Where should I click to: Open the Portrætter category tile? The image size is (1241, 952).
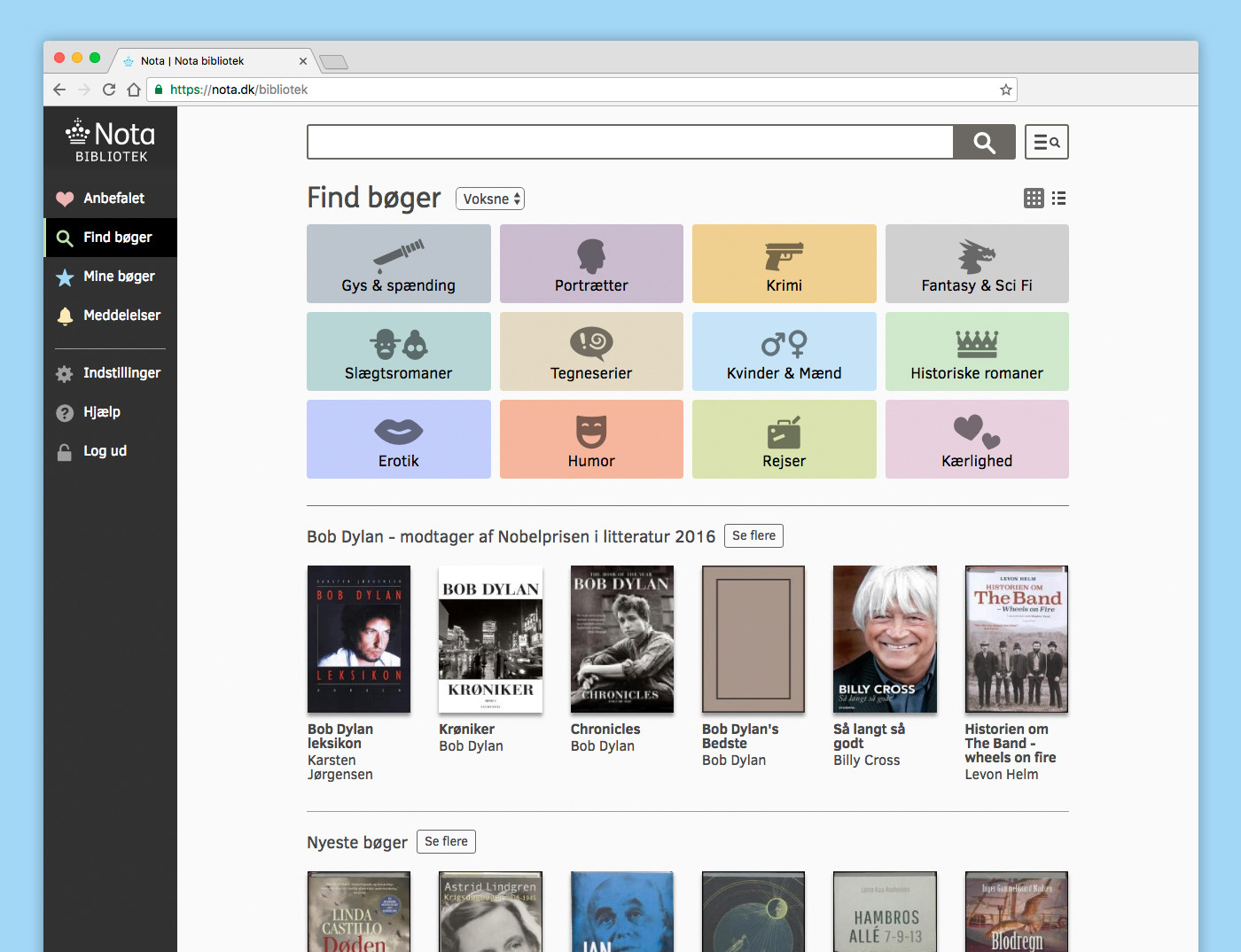click(591, 263)
